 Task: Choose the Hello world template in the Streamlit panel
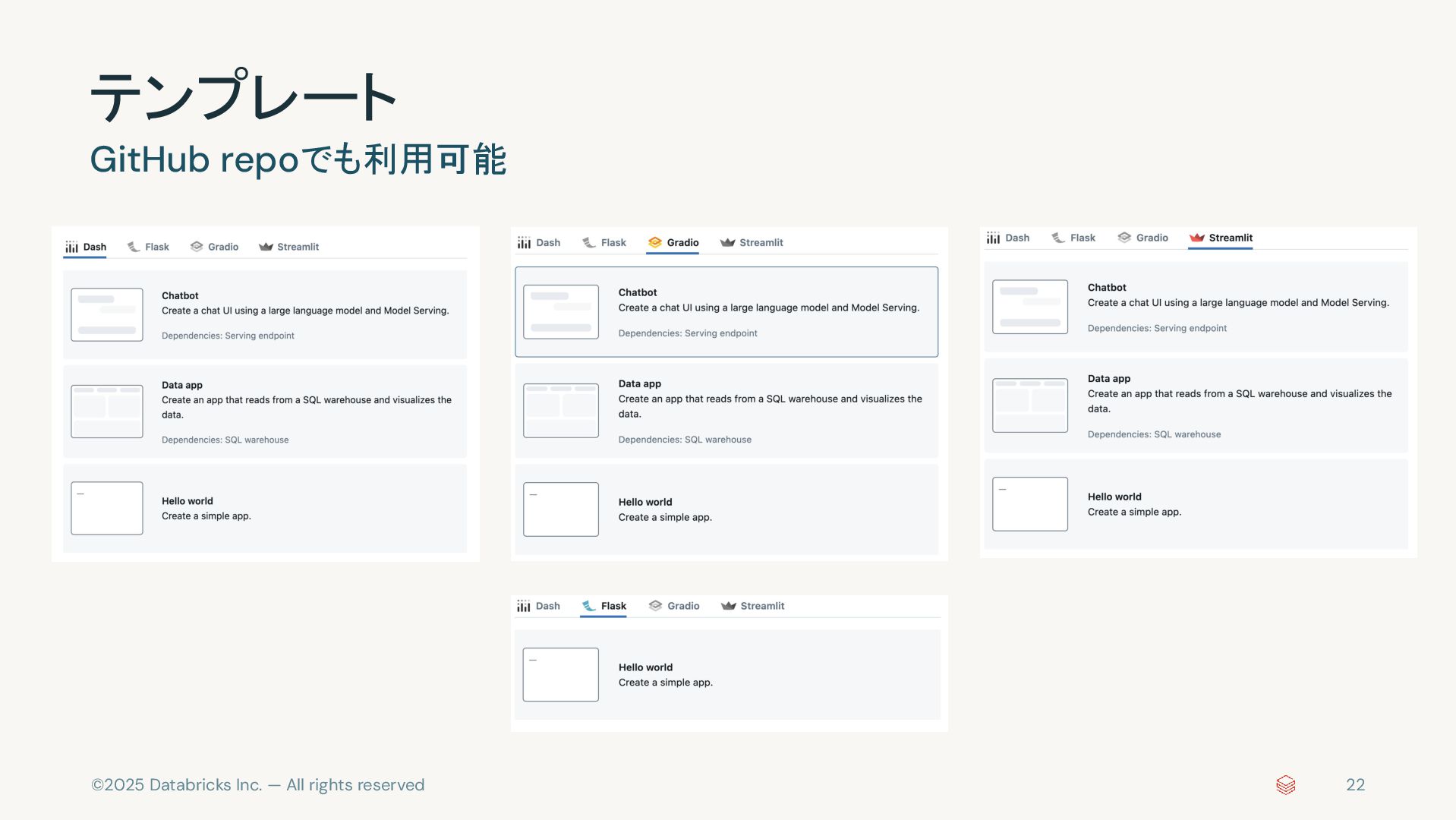(x=1196, y=504)
